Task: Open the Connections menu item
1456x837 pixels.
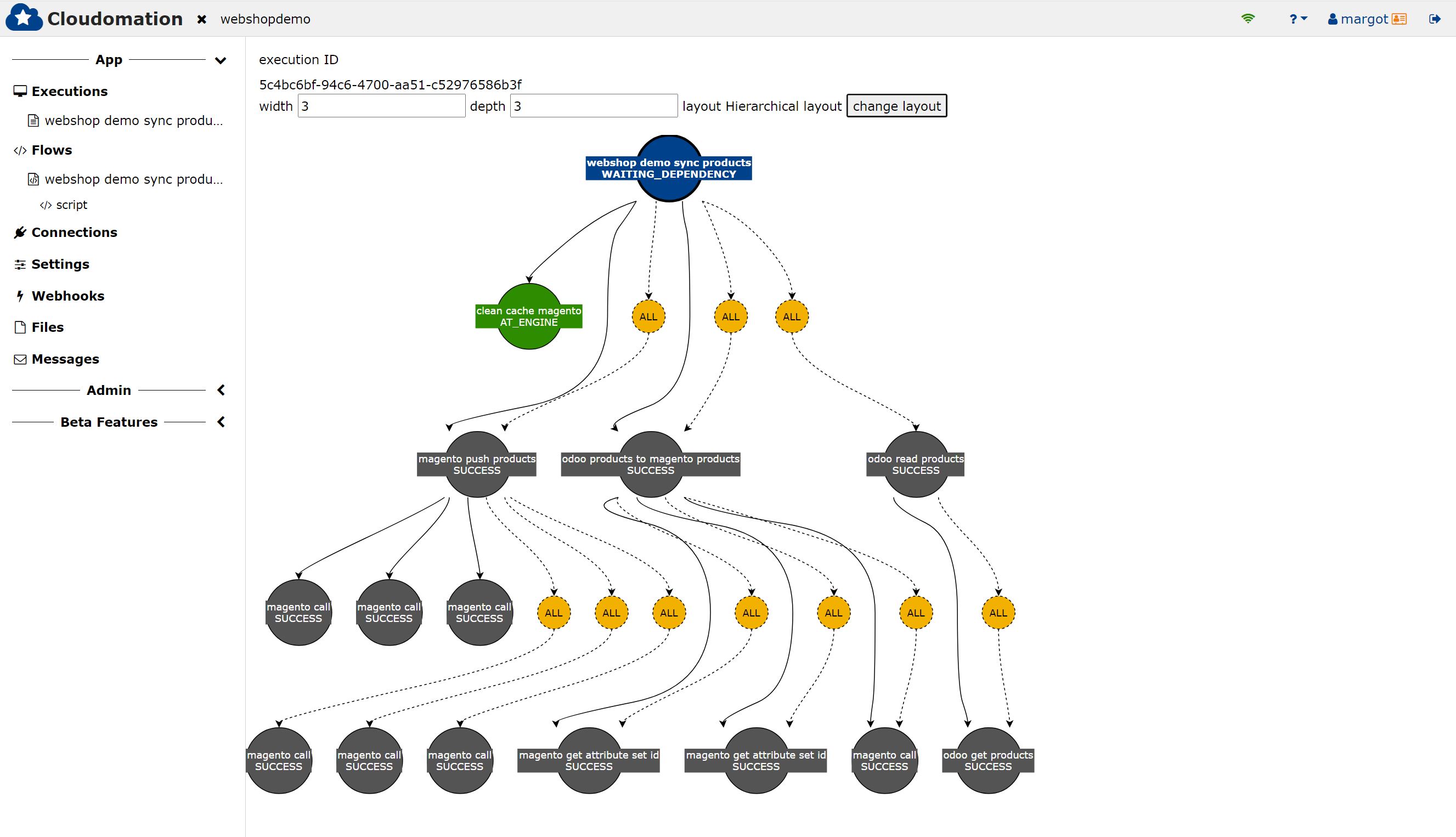Action: click(x=74, y=232)
